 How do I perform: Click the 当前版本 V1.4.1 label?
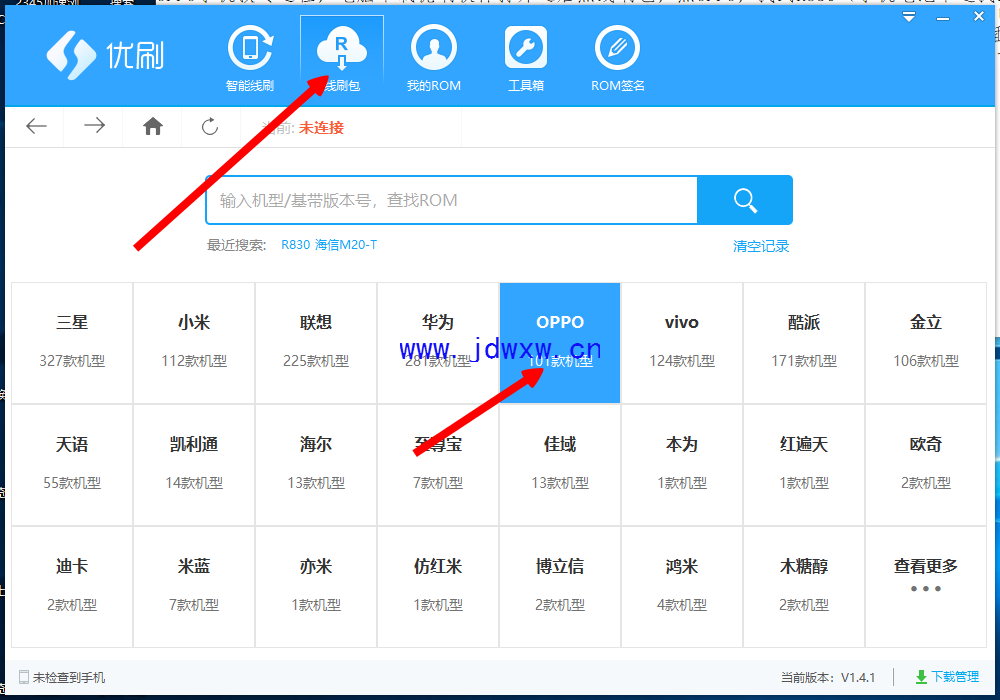[x=828, y=678]
